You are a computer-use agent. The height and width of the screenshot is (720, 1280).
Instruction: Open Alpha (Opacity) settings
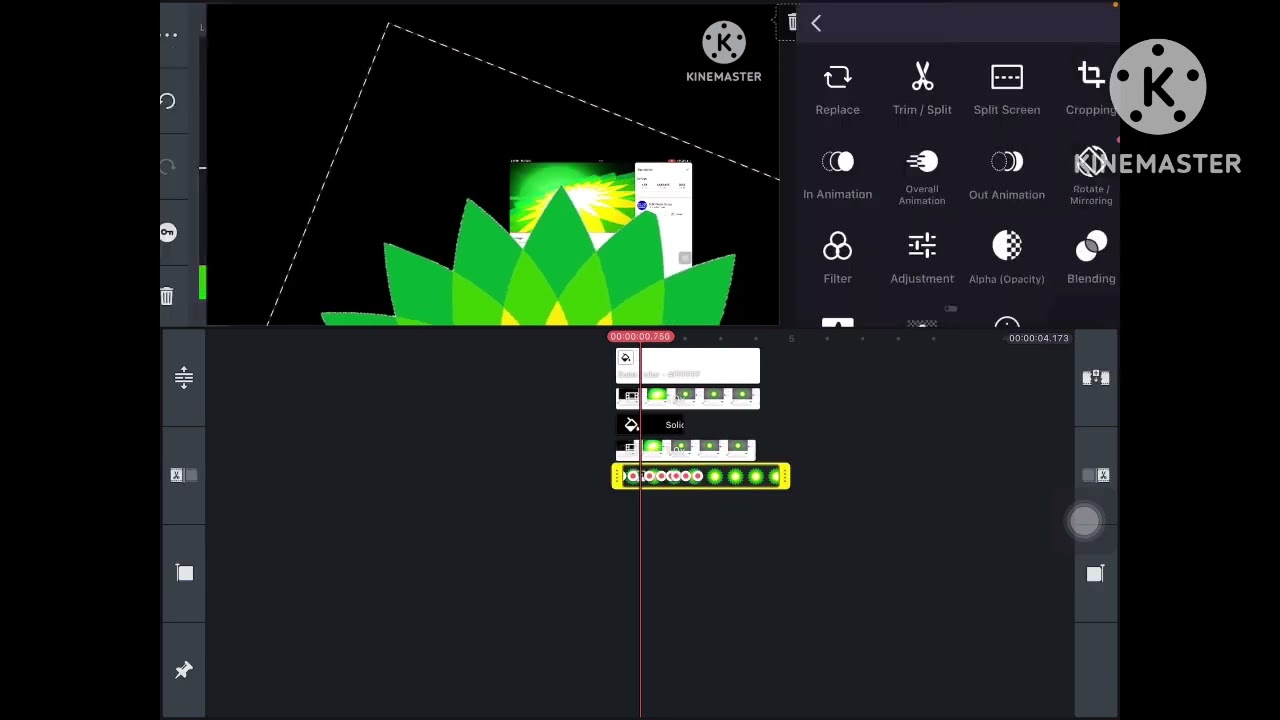pos(1007,258)
